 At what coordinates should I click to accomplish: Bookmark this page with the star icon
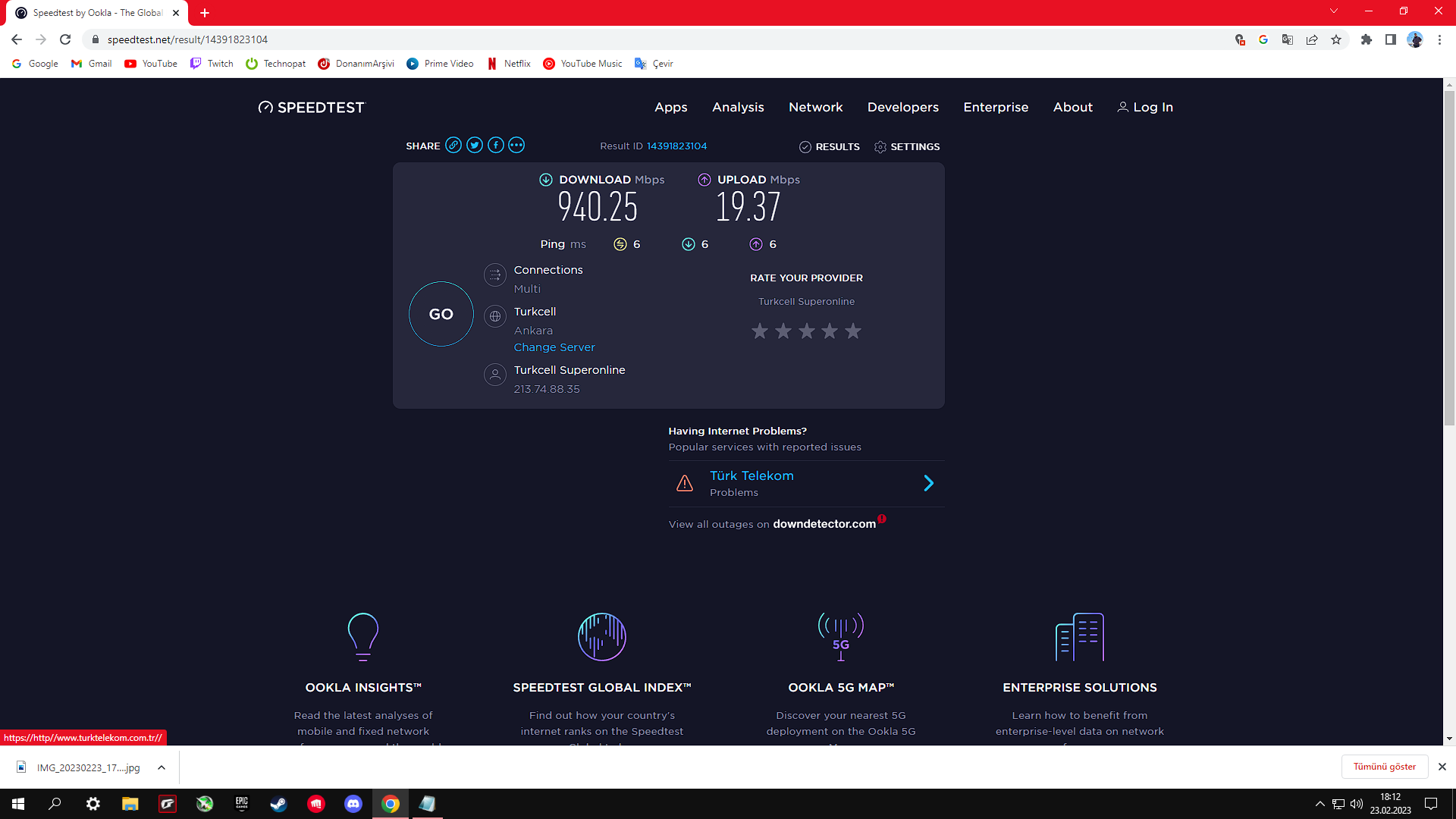click(1336, 39)
